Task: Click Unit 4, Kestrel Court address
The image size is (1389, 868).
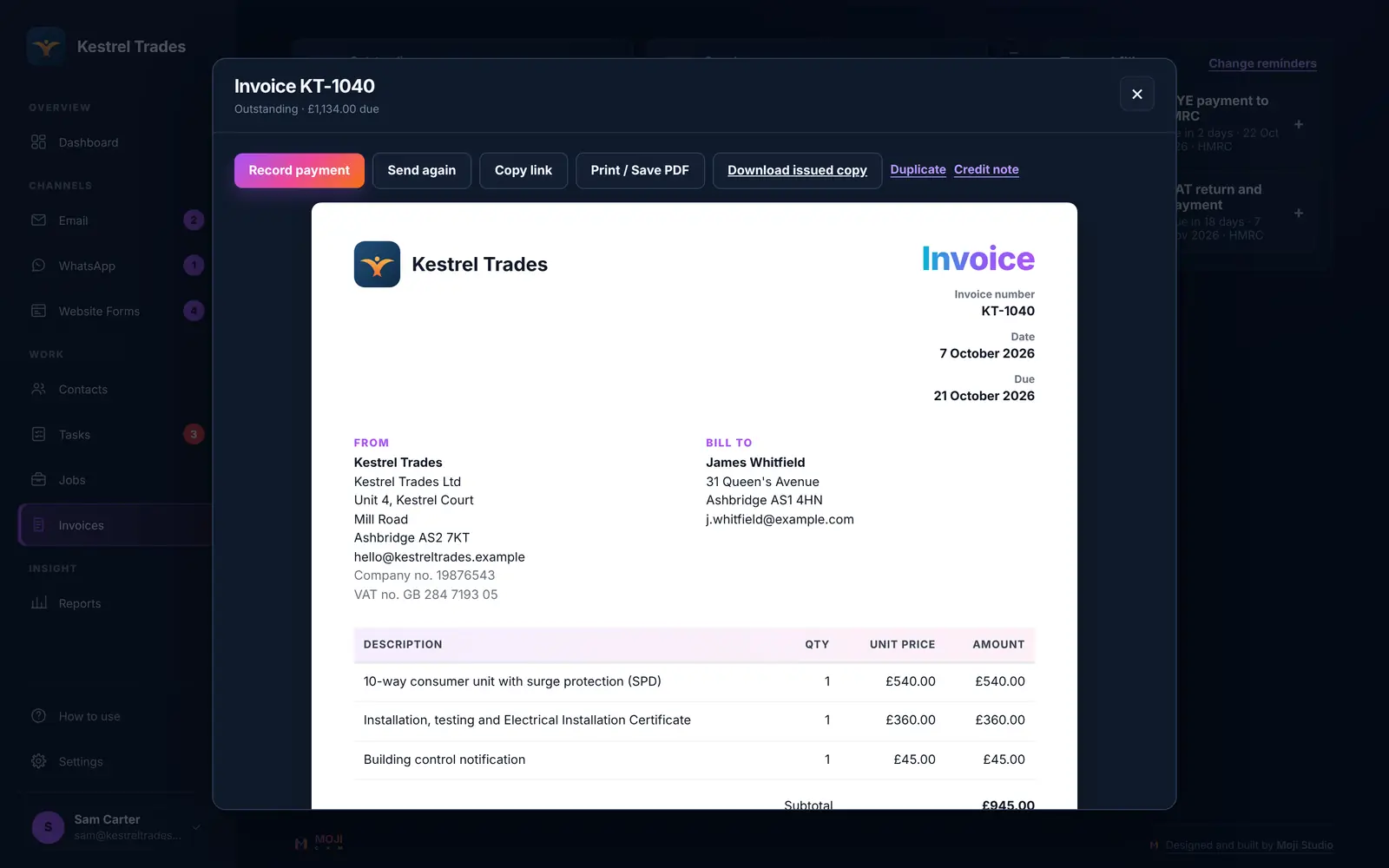Action: coord(414,500)
